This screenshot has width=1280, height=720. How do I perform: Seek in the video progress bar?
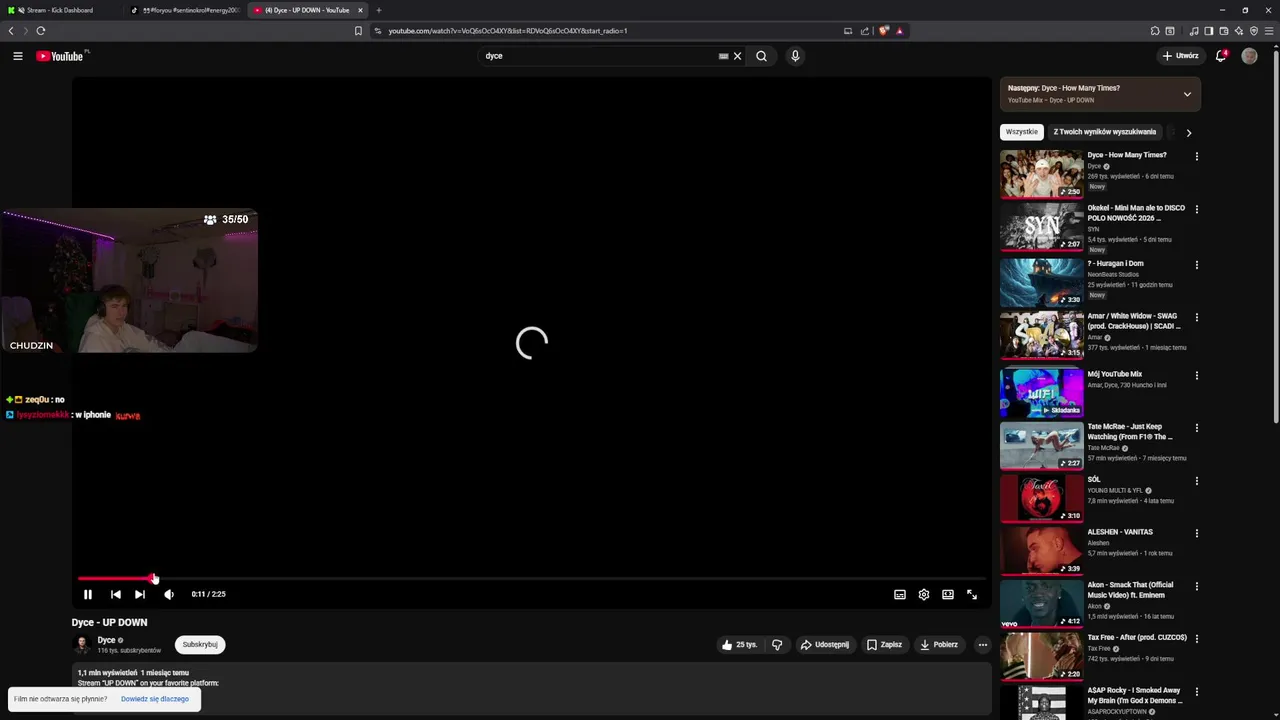[532, 579]
